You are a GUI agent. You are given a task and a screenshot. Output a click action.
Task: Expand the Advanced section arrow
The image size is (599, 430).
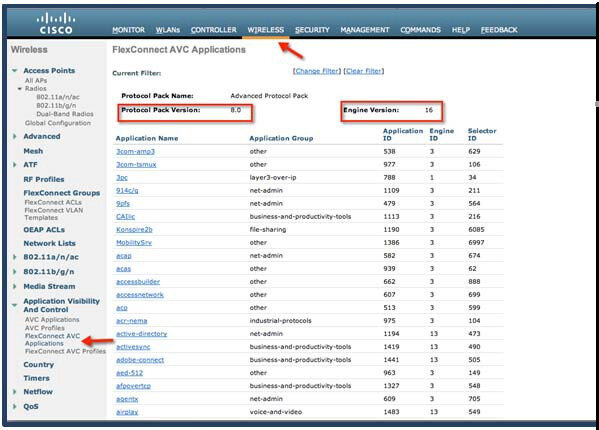point(15,136)
